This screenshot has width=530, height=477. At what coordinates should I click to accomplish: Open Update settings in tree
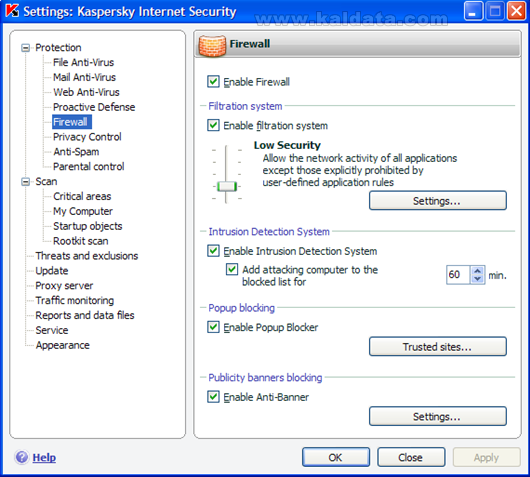pos(52,271)
